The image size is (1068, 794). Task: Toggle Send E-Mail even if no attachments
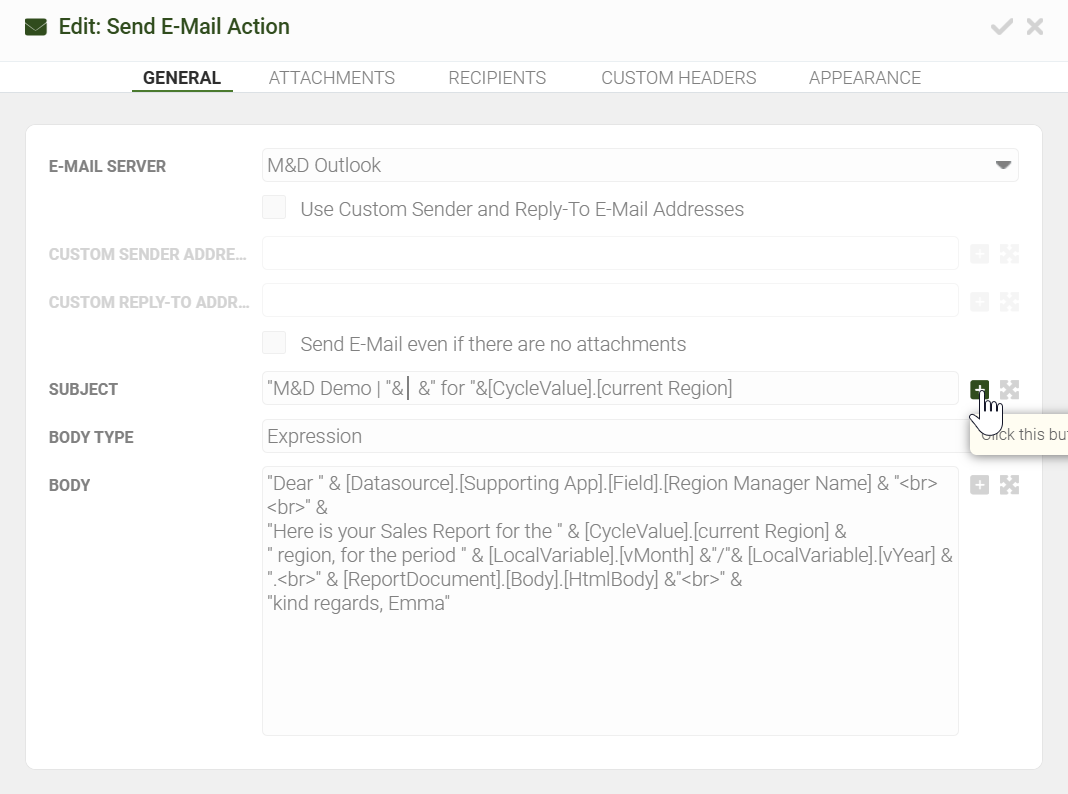[274, 343]
